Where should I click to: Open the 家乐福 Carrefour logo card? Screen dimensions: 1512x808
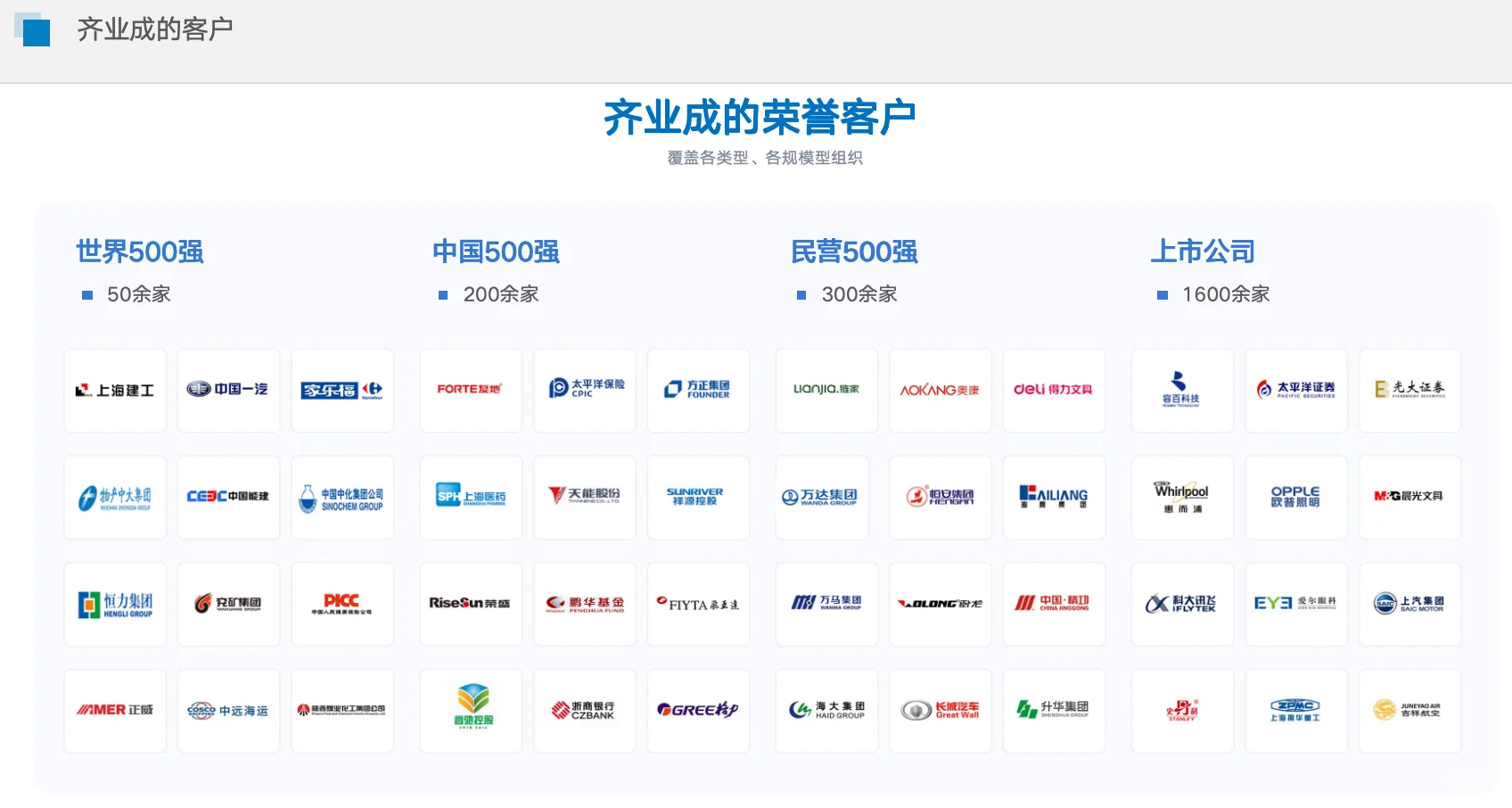click(x=342, y=391)
